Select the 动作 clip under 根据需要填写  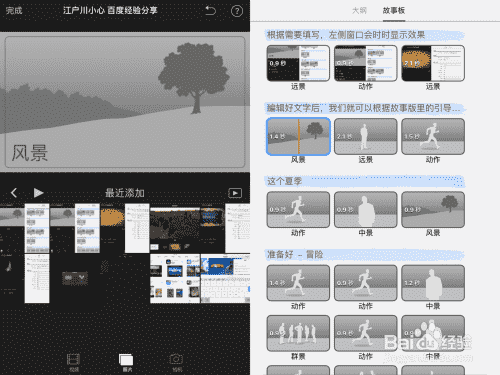pyautogui.click(x=366, y=63)
